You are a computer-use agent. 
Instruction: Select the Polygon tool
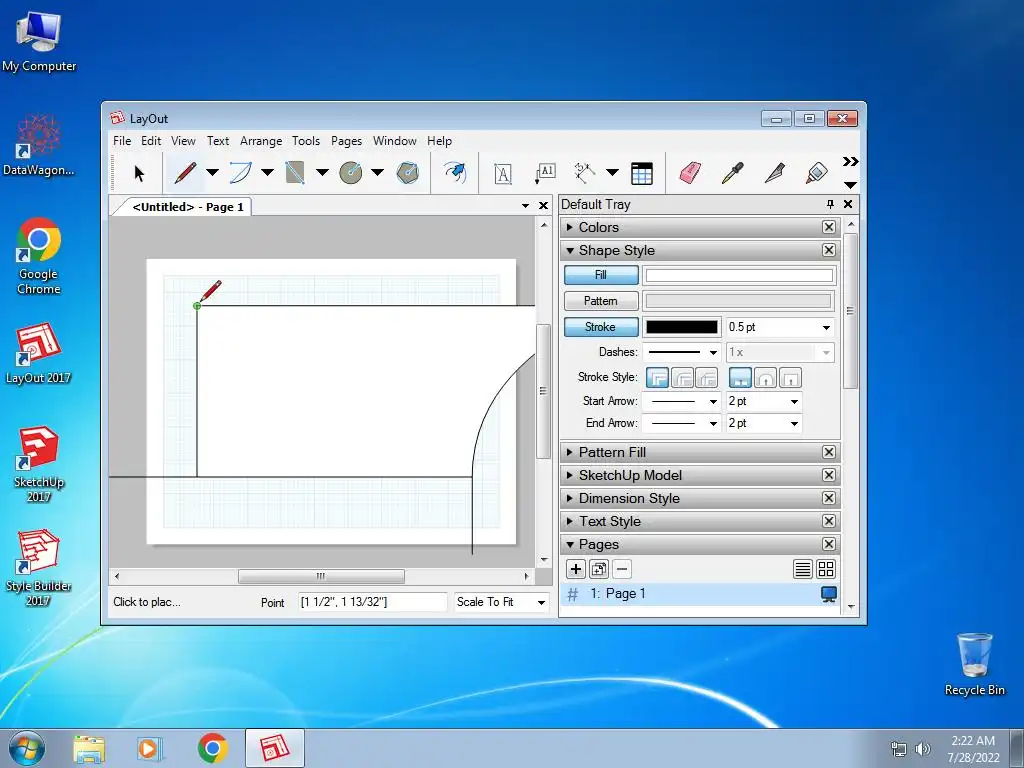coord(408,173)
